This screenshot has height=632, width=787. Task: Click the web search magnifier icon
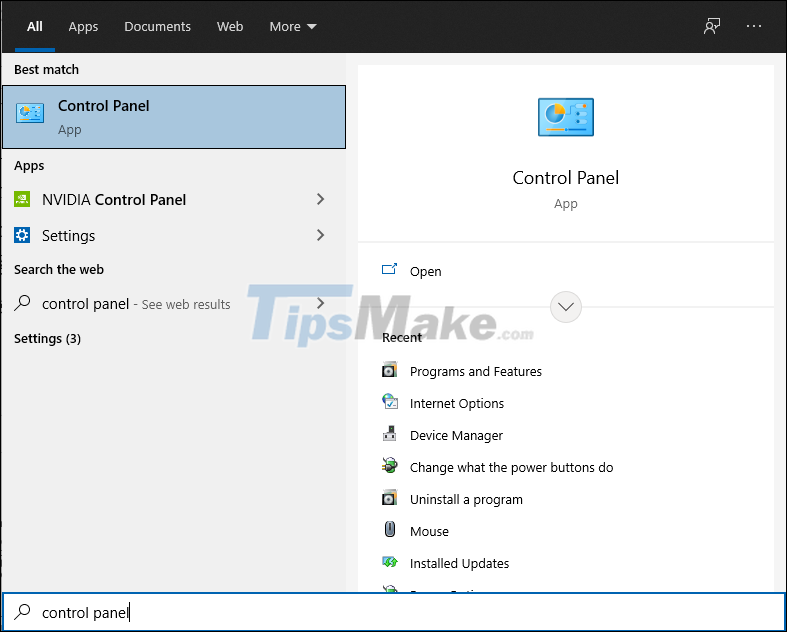point(22,303)
